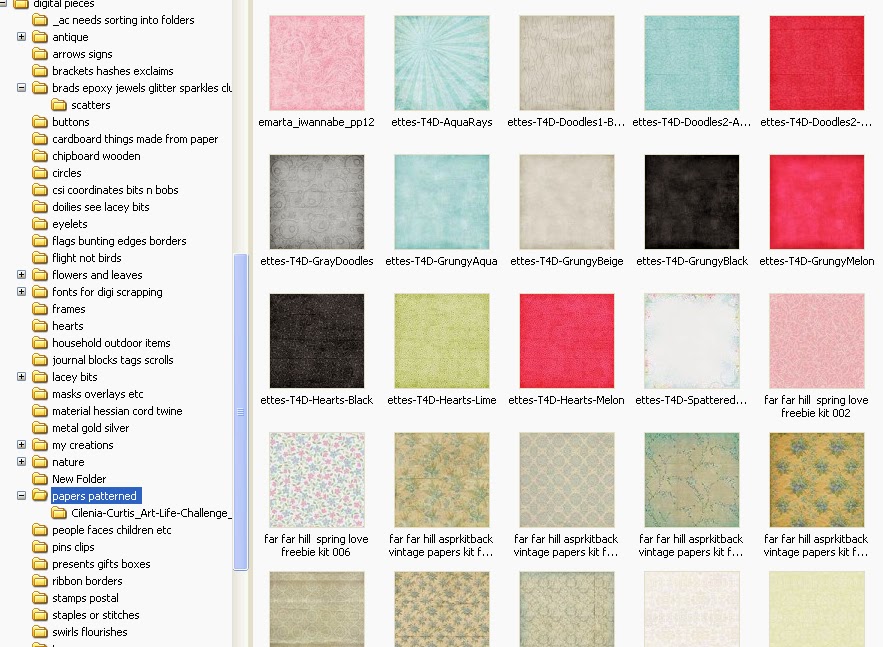Image resolution: width=883 pixels, height=647 pixels.
Task: Select far far hill spring love kit 002 thumbnail
Action: tap(817, 341)
